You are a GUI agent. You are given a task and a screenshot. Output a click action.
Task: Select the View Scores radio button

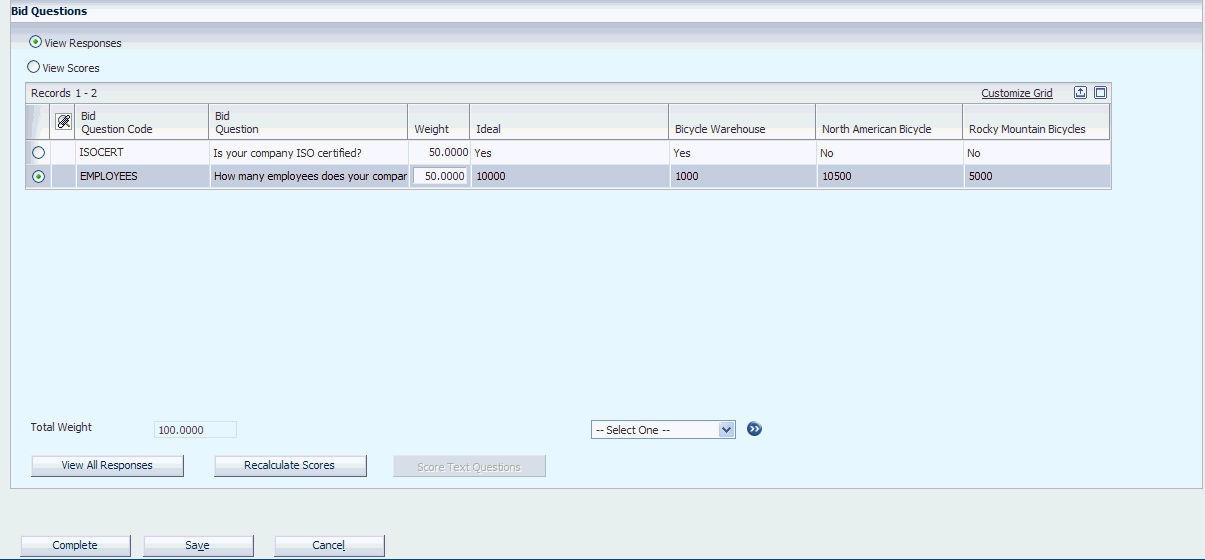pos(34,67)
